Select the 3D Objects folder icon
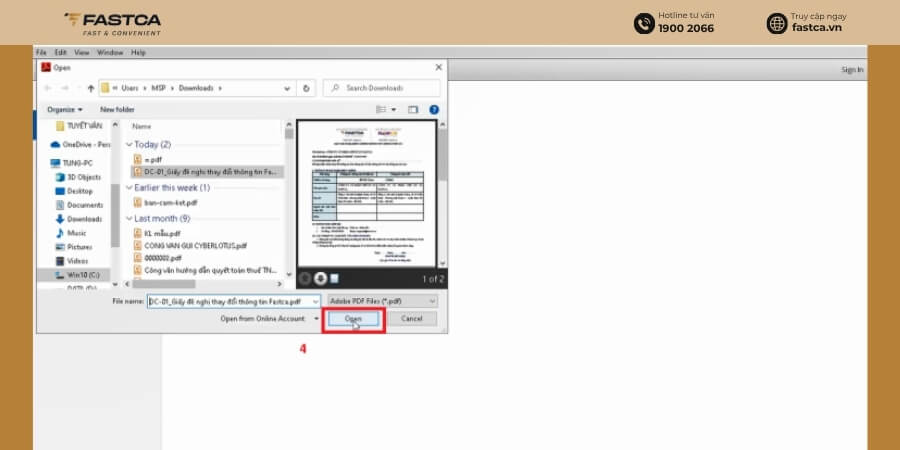The width and height of the screenshot is (900, 450). click(60, 177)
